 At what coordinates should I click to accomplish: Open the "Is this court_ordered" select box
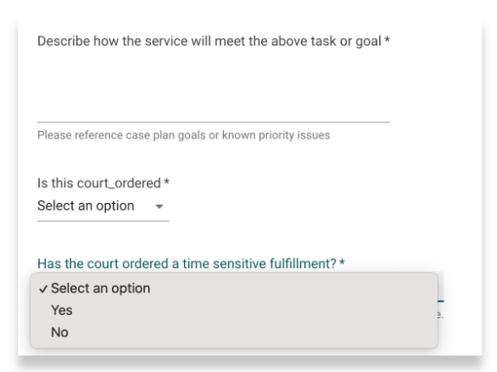click(x=103, y=206)
